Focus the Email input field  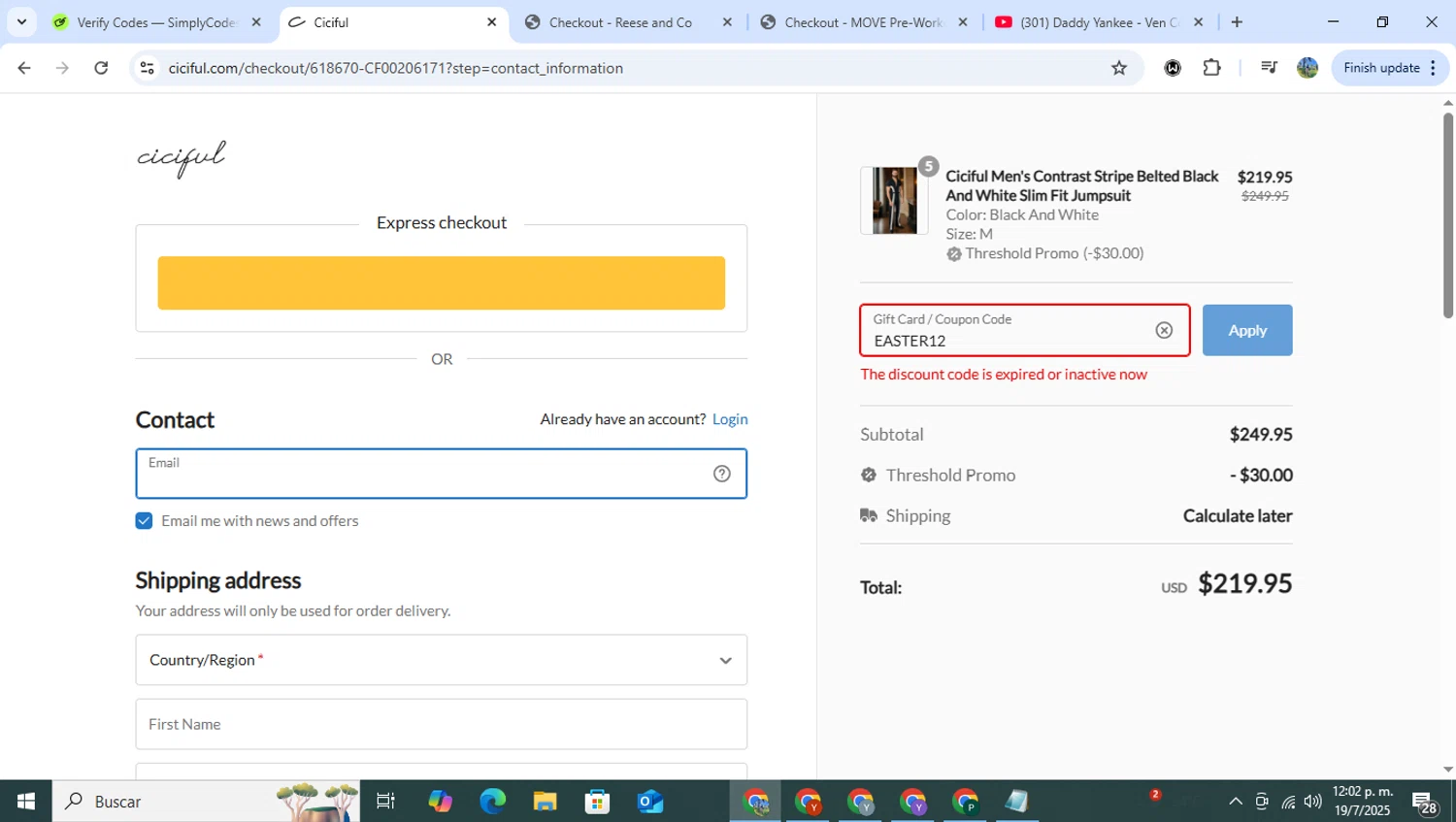[x=441, y=474]
